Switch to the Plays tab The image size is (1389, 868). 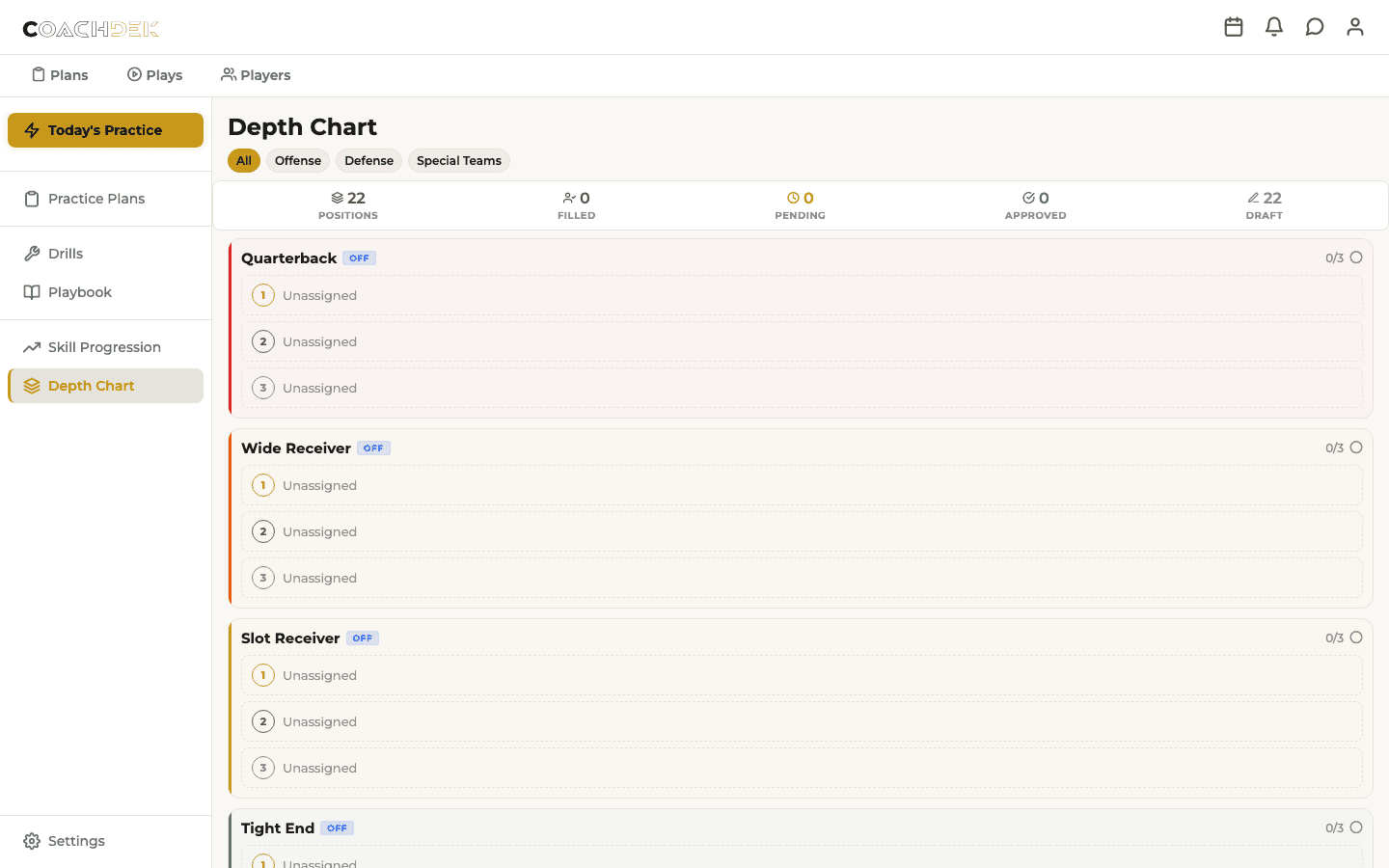(x=154, y=74)
